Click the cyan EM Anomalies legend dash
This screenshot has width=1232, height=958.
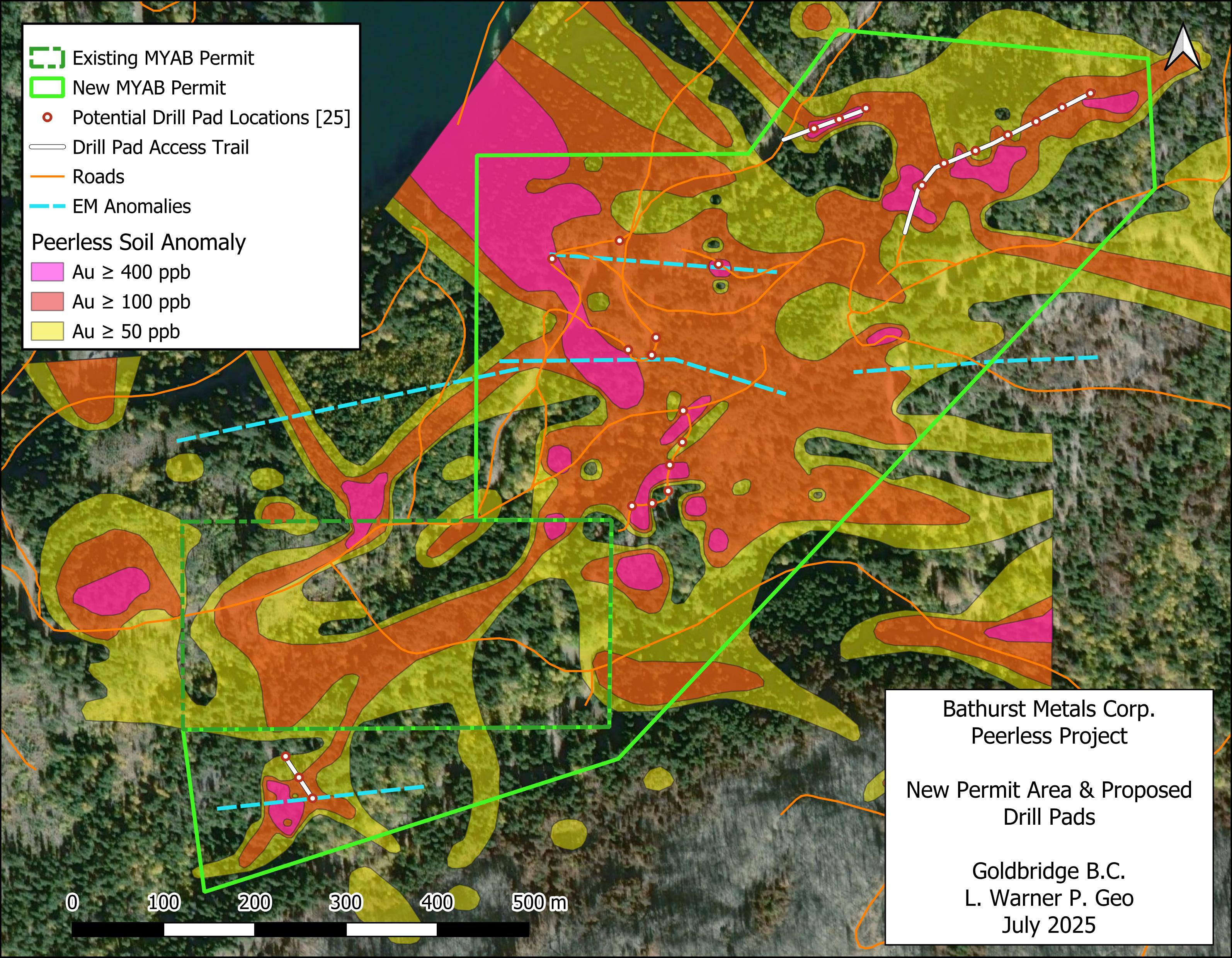pyautogui.click(x=48, y=207)
